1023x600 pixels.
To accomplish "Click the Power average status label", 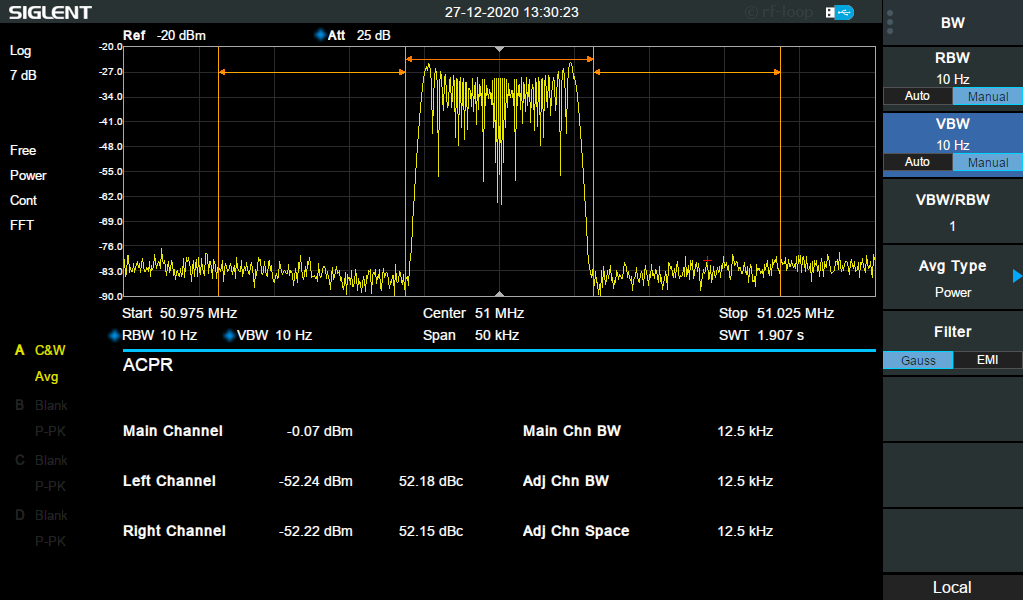I will (28, 175).
